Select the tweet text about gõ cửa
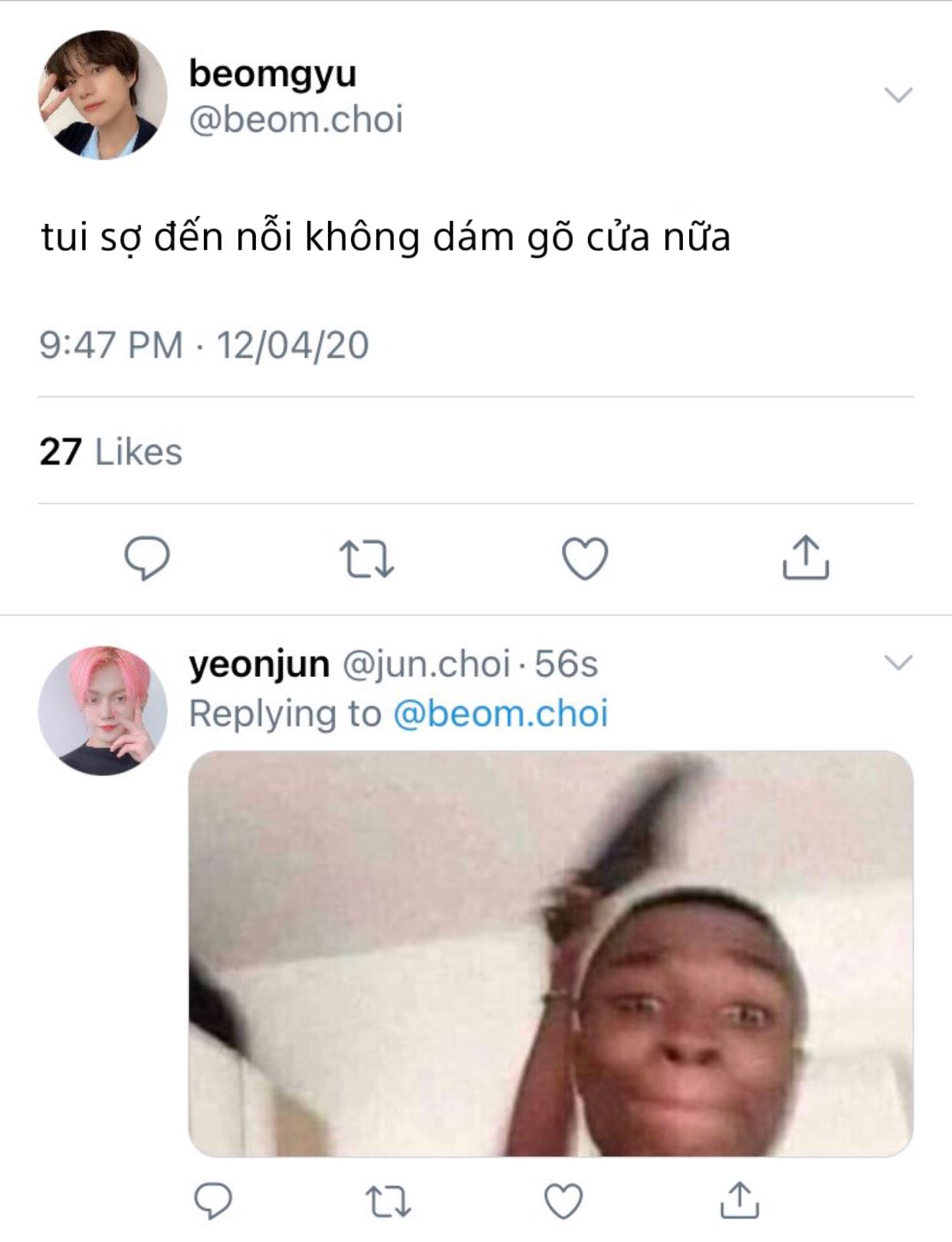Viewport: 952px width, 1242px height. click(x=386, y=237)
